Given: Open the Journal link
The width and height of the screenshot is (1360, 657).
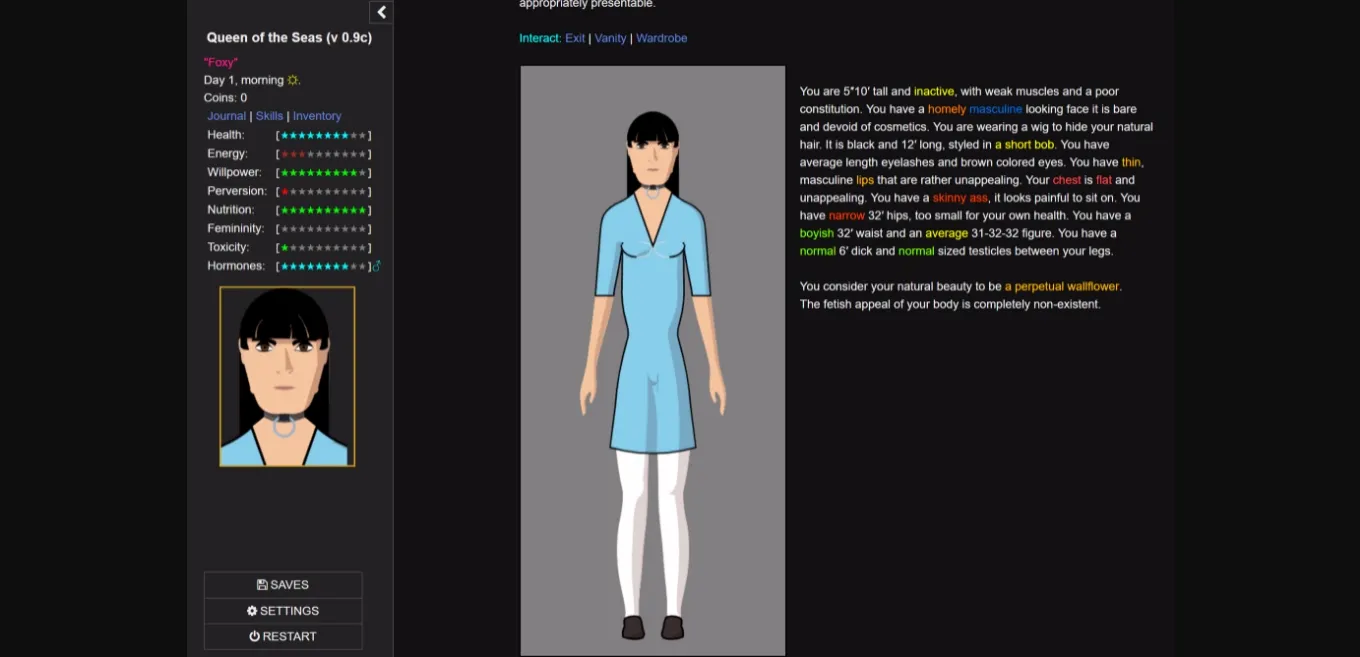Looking at the screenshot, I should 226,116.
